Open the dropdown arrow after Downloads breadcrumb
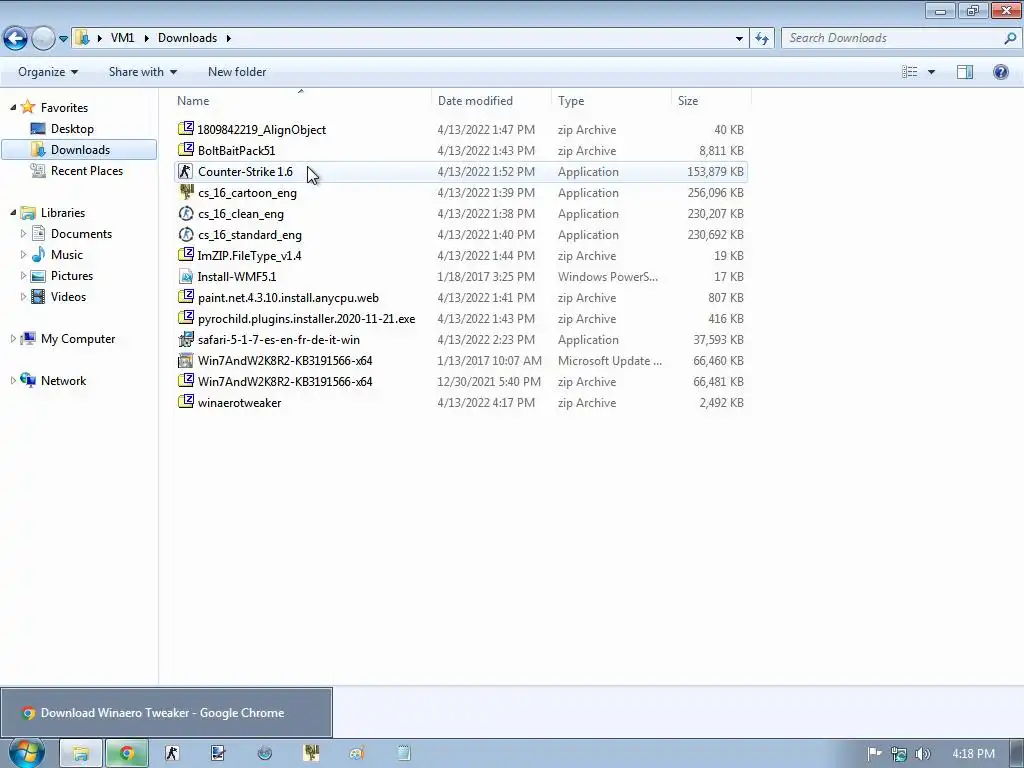Viewport: 1024px width, 768px height. tap(229, 38)
